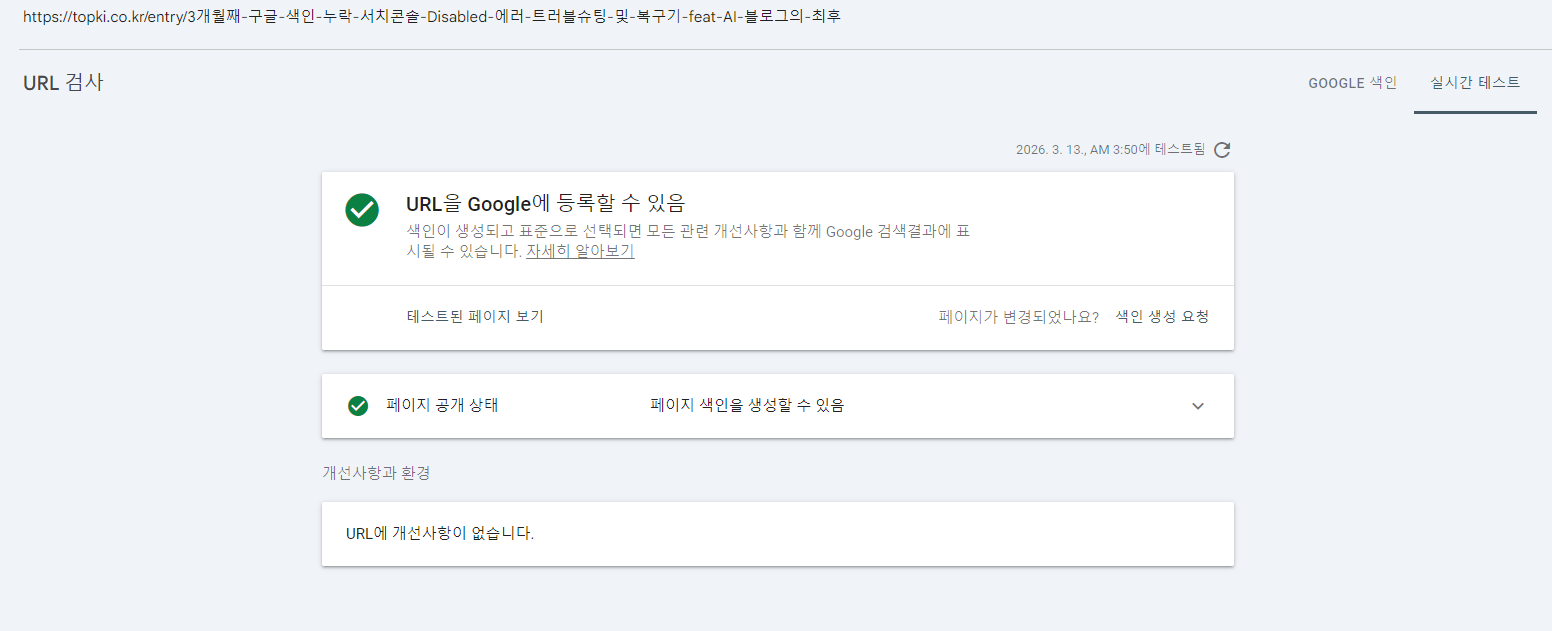This screenshot has width=1552, height=631.
Task: Click the 페이지가 변경되었나요? text
Action: [1018, 317]
